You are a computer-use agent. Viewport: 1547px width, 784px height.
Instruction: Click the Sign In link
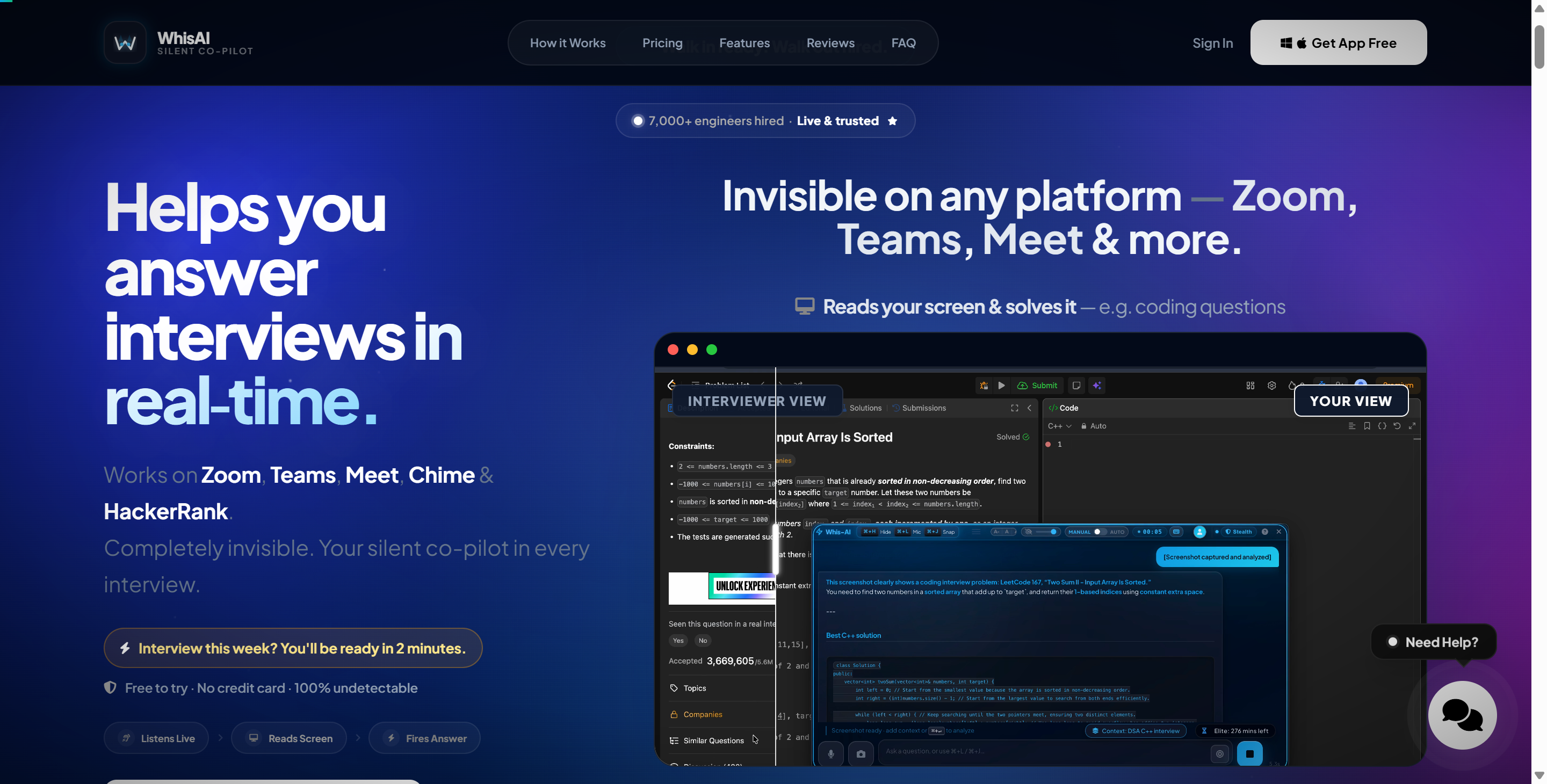pos(1212,42)
